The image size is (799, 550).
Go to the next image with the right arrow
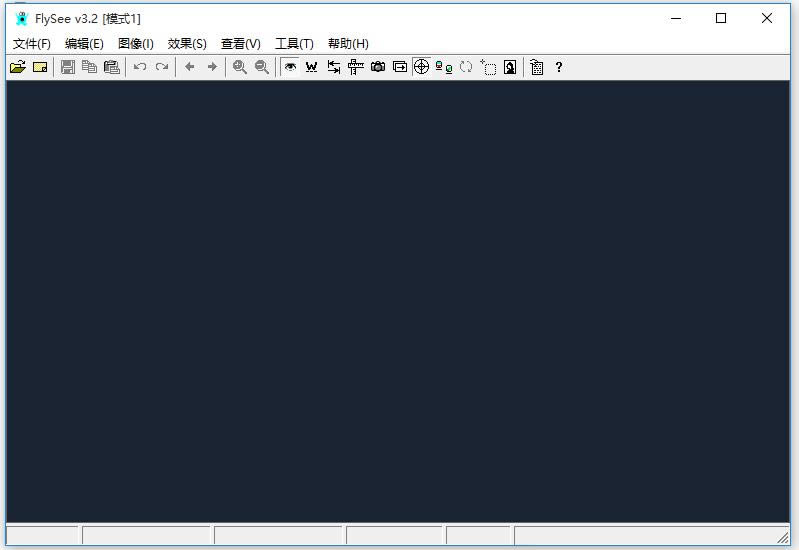pos(212,67)
